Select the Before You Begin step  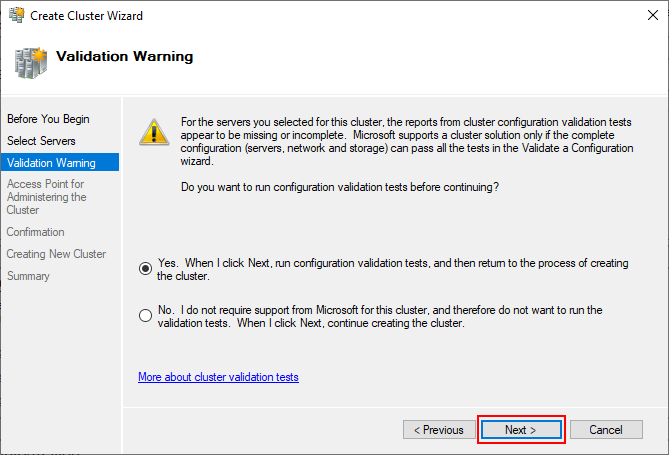(x=48, y=119)
